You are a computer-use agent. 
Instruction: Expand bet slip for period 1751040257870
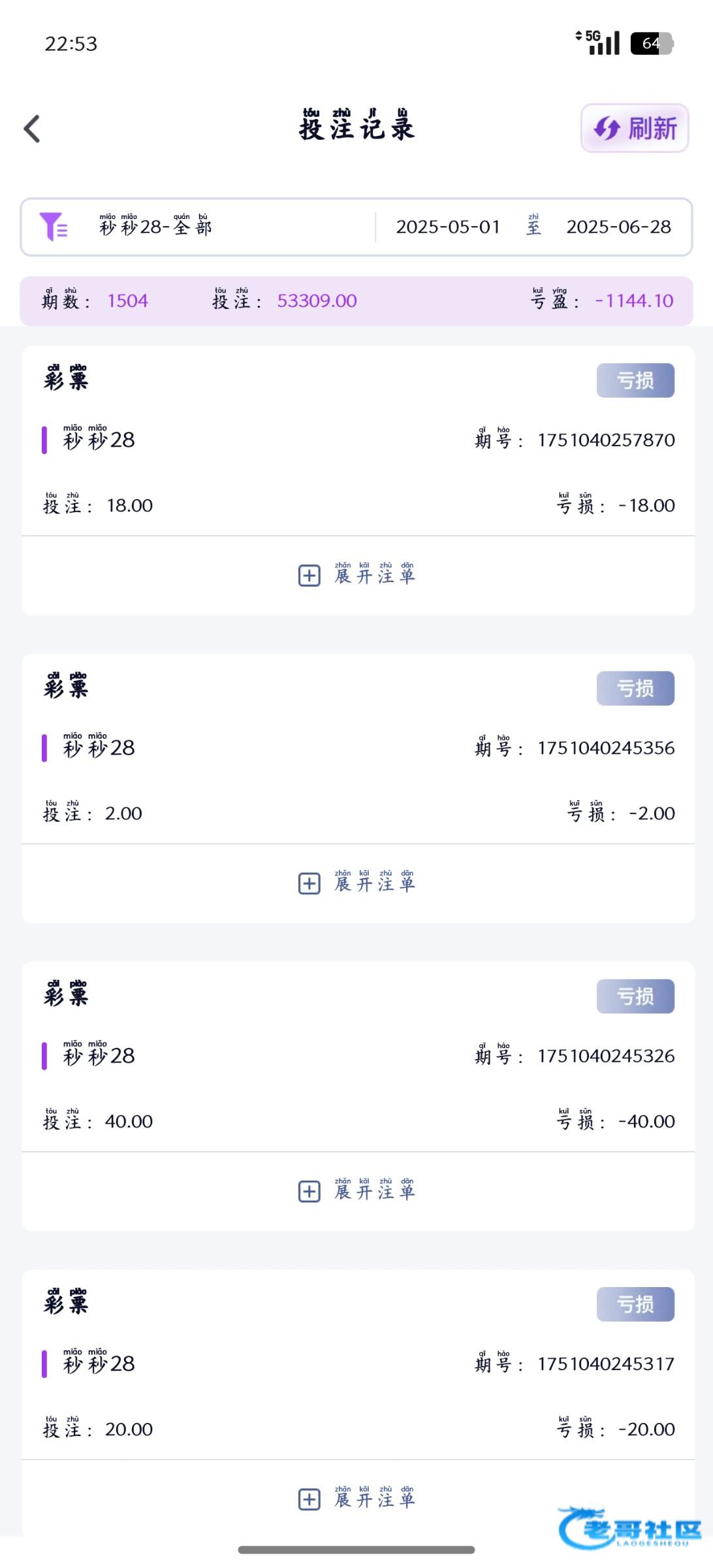pos(375,576)
